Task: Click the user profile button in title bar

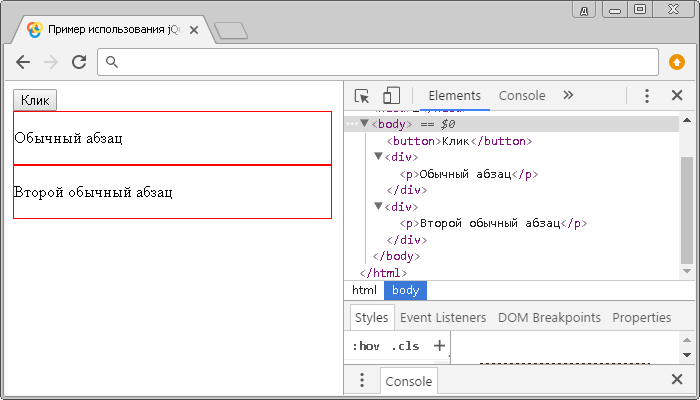Action: 583,10
